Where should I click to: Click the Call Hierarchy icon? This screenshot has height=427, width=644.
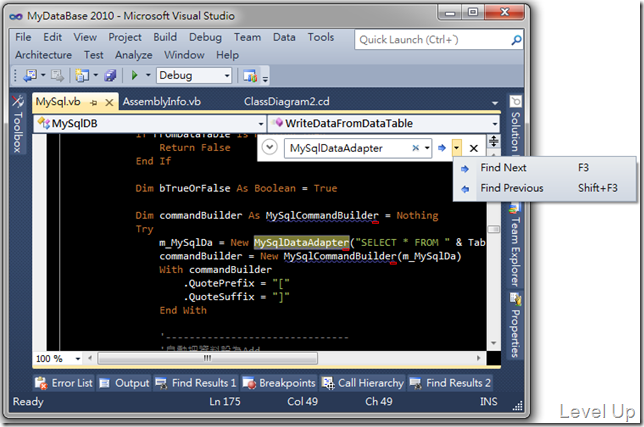[x=328, y=383]
